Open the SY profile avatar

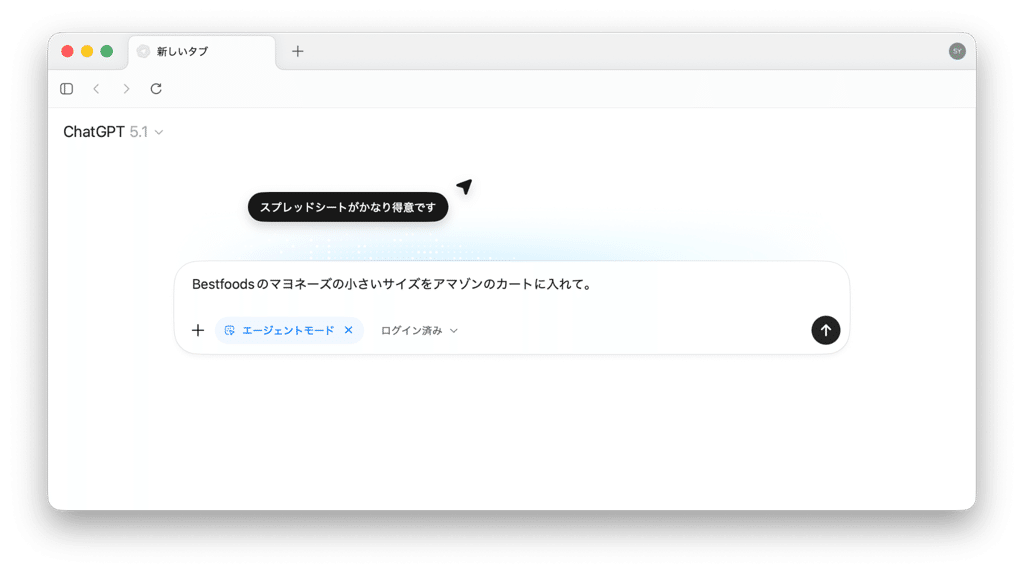click(957, 51)
